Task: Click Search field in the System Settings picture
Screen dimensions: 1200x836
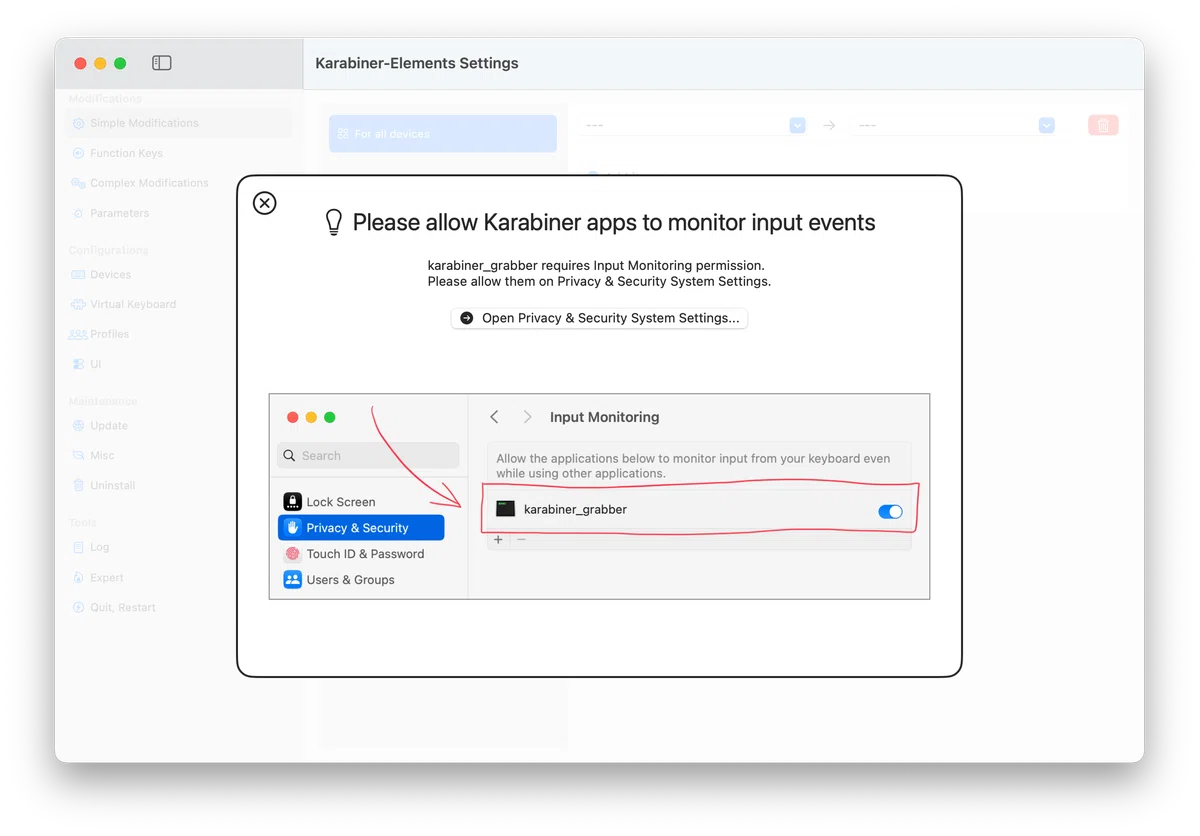Action: coord(368,455)
